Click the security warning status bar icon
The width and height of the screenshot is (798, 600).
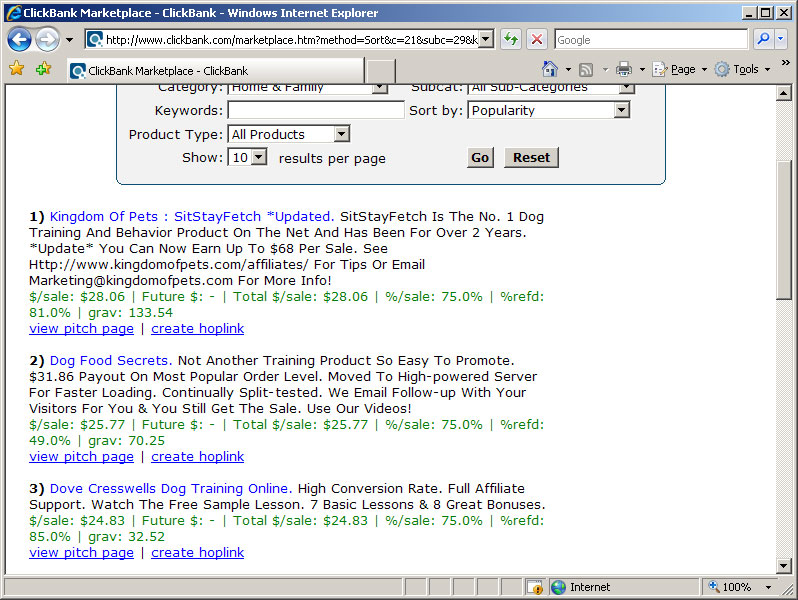535,587
